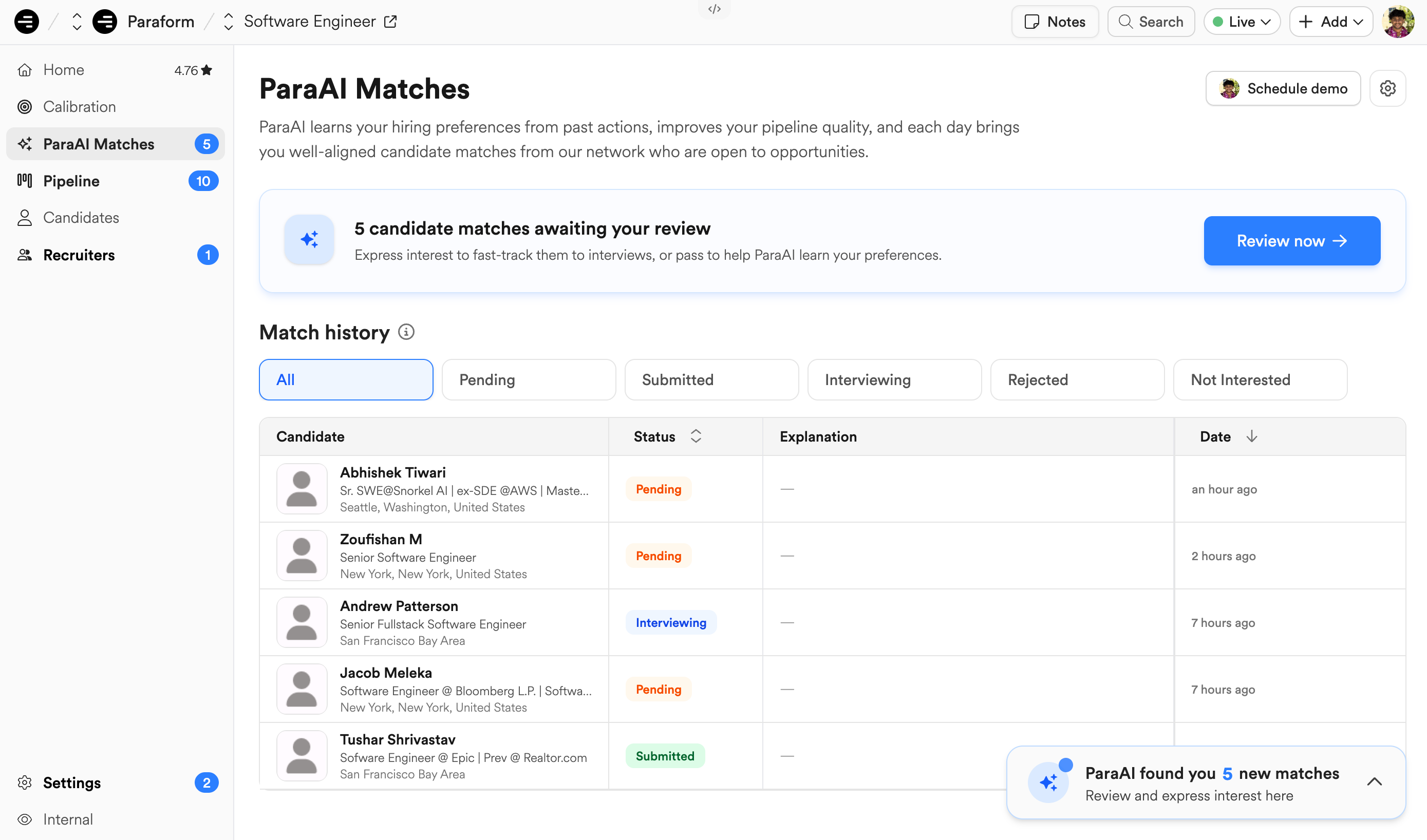Open Jacob Meleka's candidate name

[386, 673]
